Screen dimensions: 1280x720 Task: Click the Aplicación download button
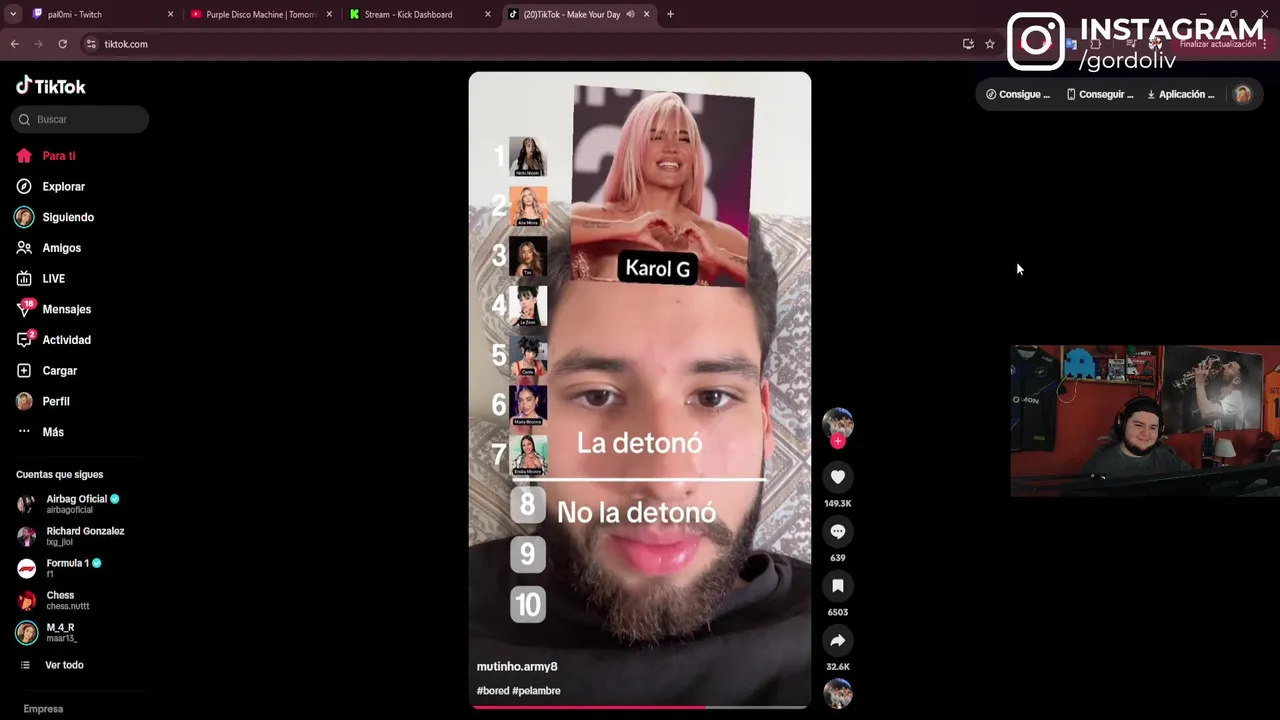[1181, 94]
